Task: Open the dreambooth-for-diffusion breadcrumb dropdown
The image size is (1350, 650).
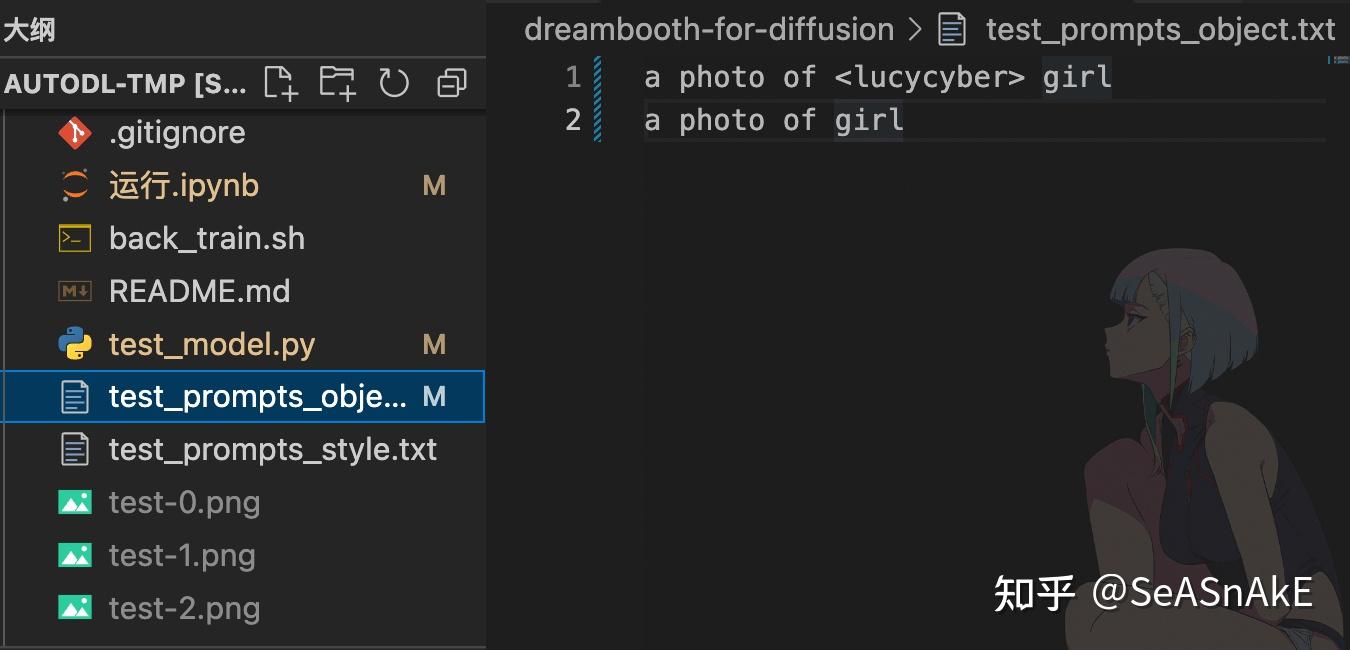Action: (x=709, y=29)
